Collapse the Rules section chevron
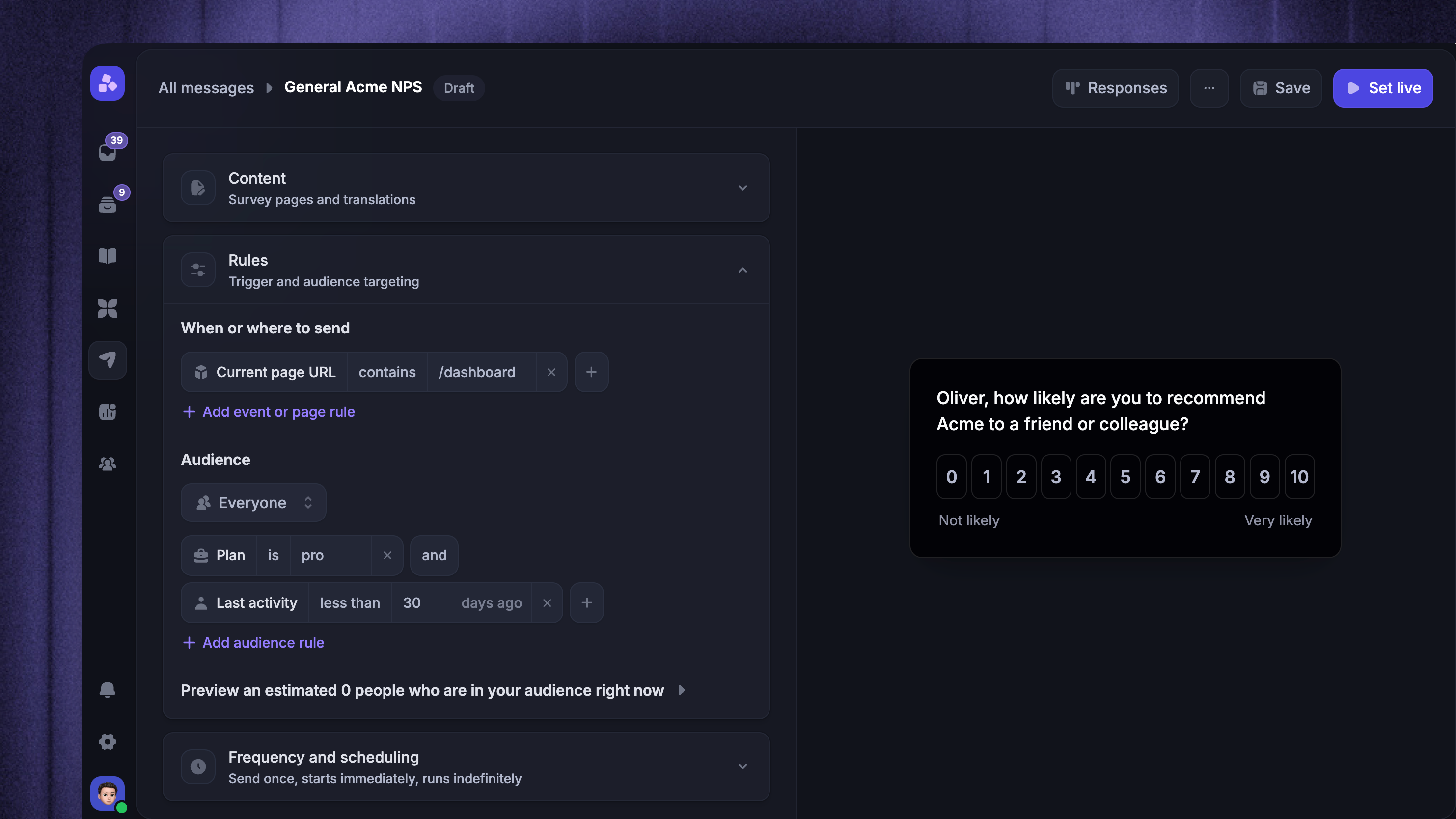1456x819 pixels. 742,270
